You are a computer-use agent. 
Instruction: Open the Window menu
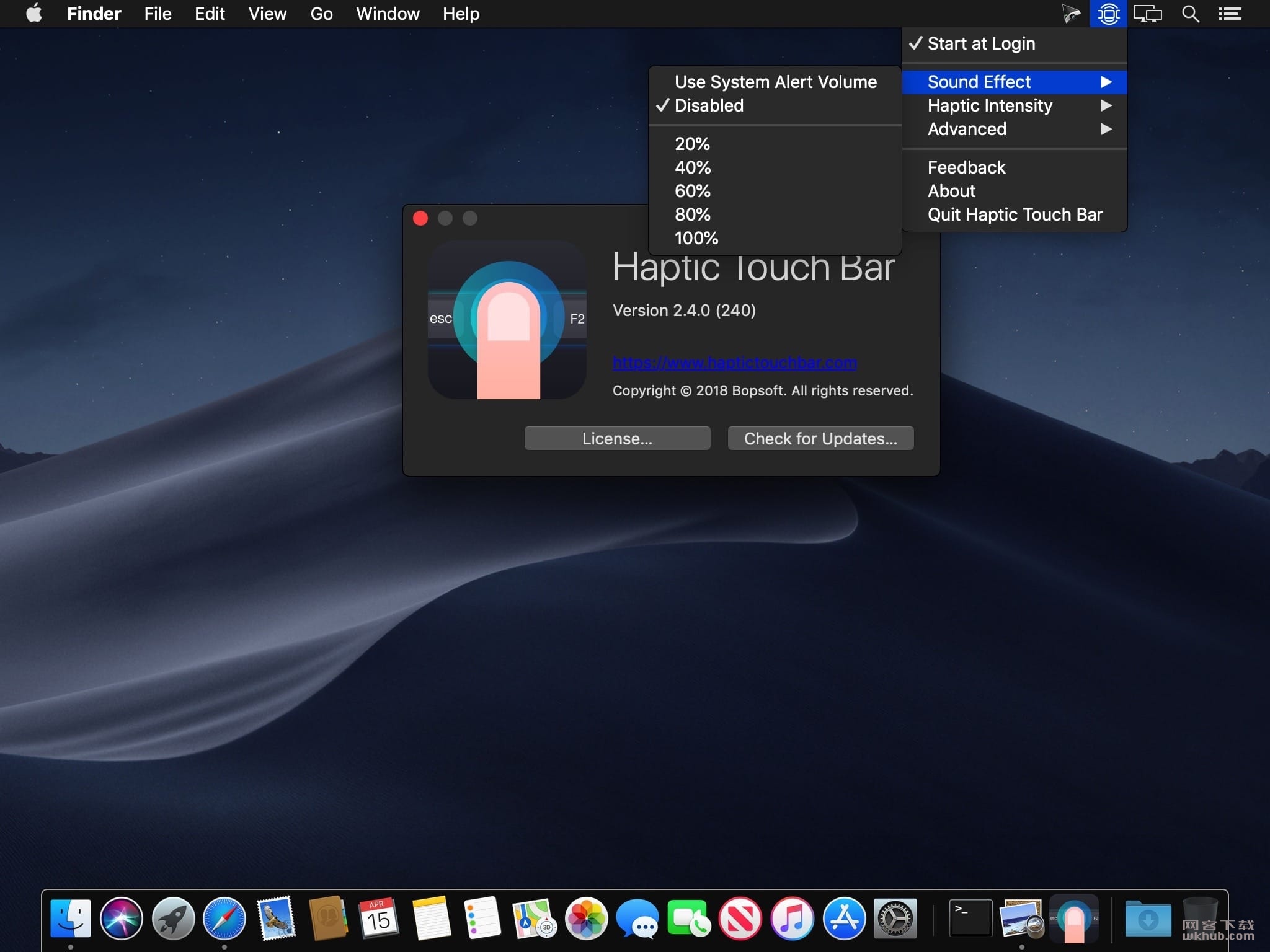tap(388, 14)
